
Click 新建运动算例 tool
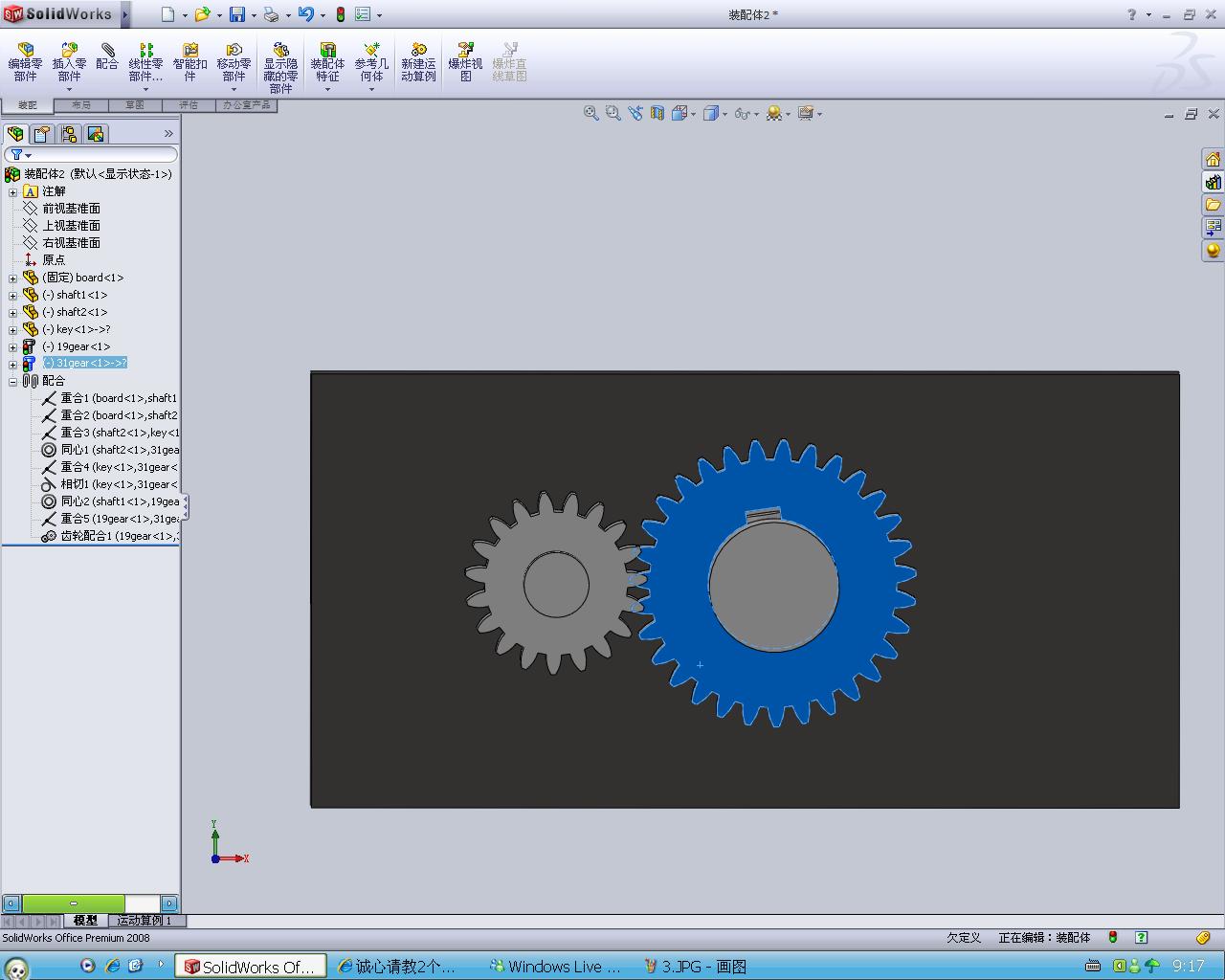coord(418,62)
